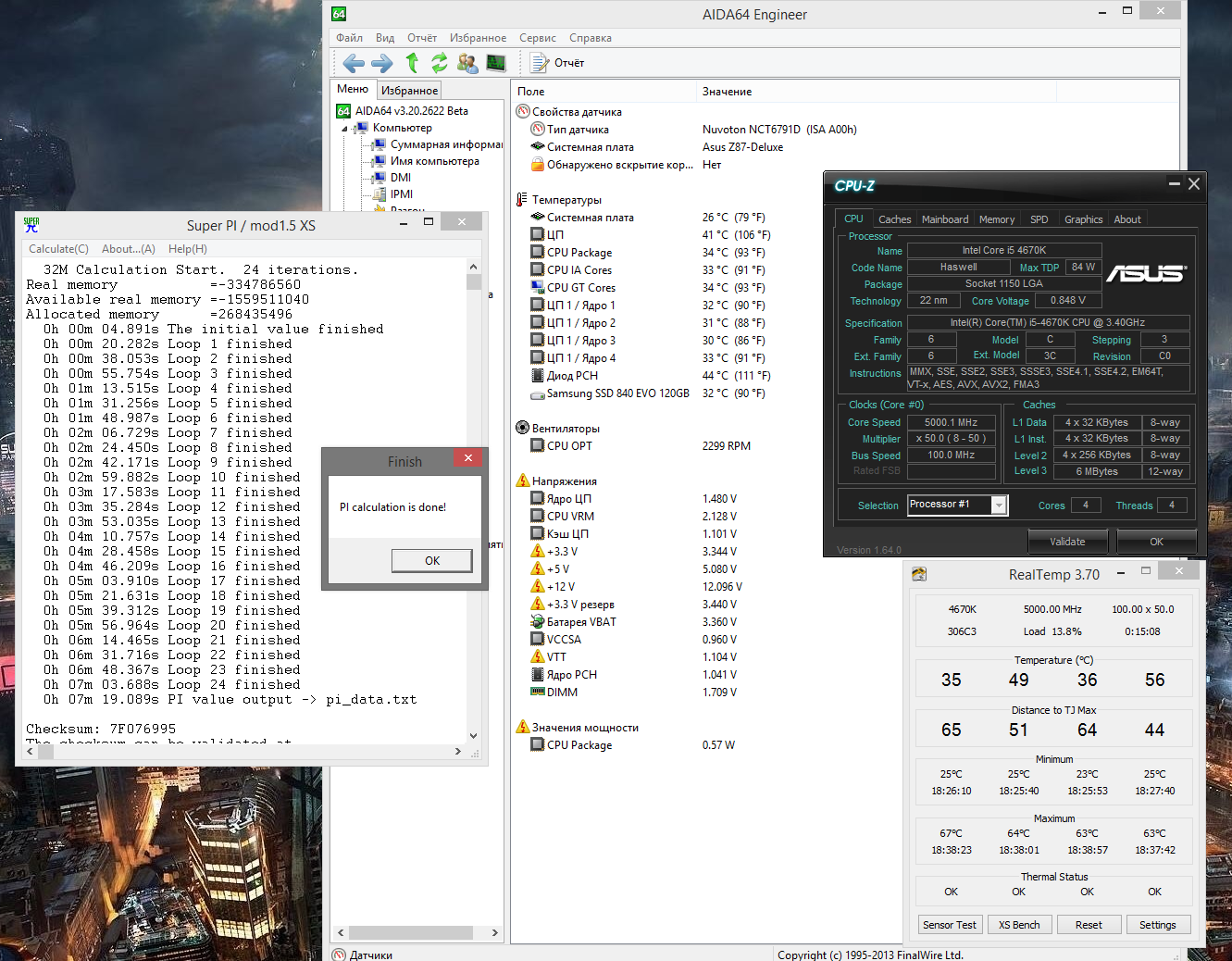Open the Memory tab in CPU-Z
This screenshot has height=961, width=1232.
pyautogui.click(x=996, y=219)
